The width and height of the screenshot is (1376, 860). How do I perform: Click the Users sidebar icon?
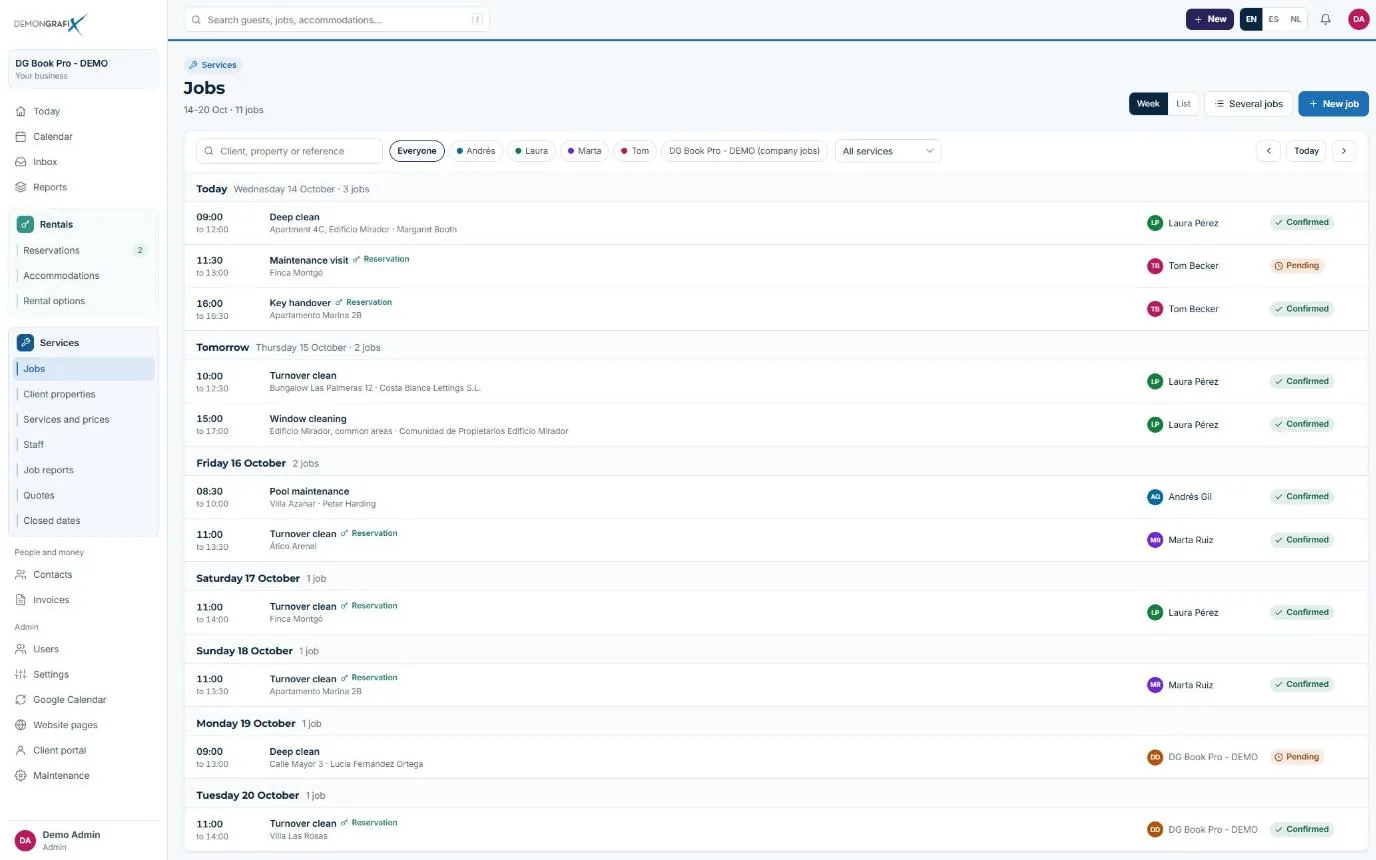coord(21,649)
